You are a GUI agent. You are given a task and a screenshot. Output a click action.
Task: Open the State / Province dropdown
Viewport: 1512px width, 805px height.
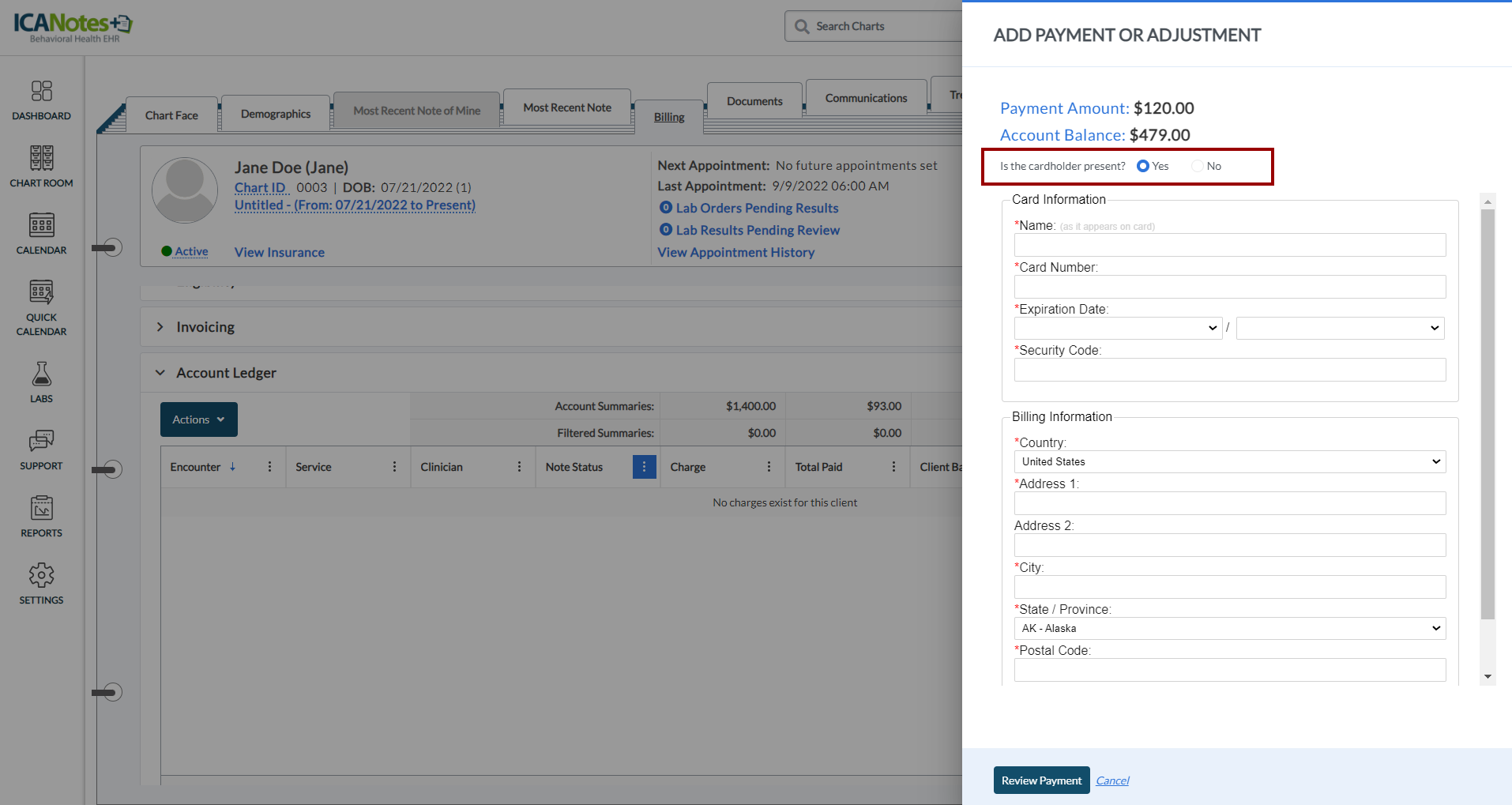click(1229, 628)
